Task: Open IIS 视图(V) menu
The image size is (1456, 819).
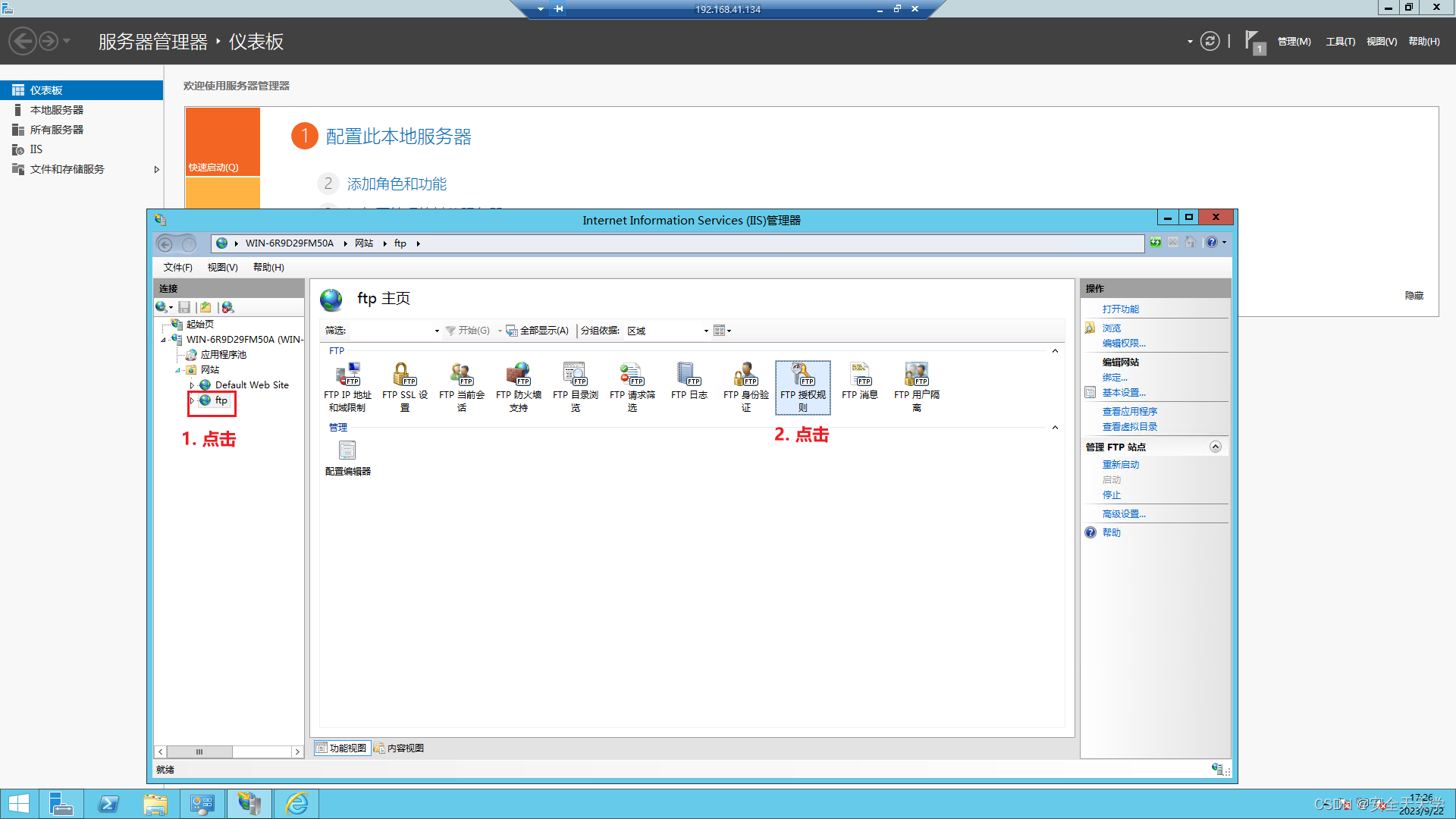Action: pos(223,268)
